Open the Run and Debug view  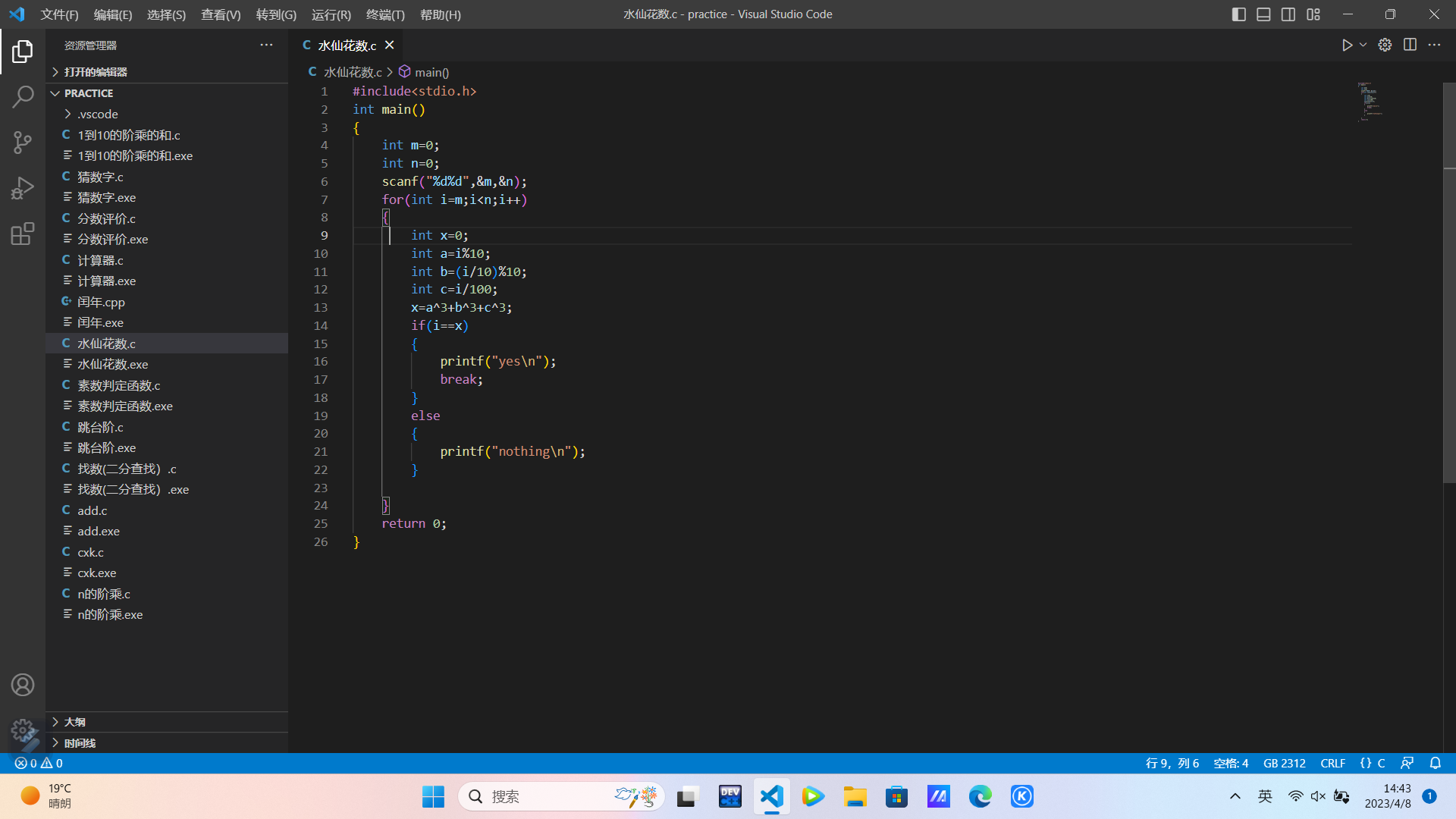(x=23, y=188)
